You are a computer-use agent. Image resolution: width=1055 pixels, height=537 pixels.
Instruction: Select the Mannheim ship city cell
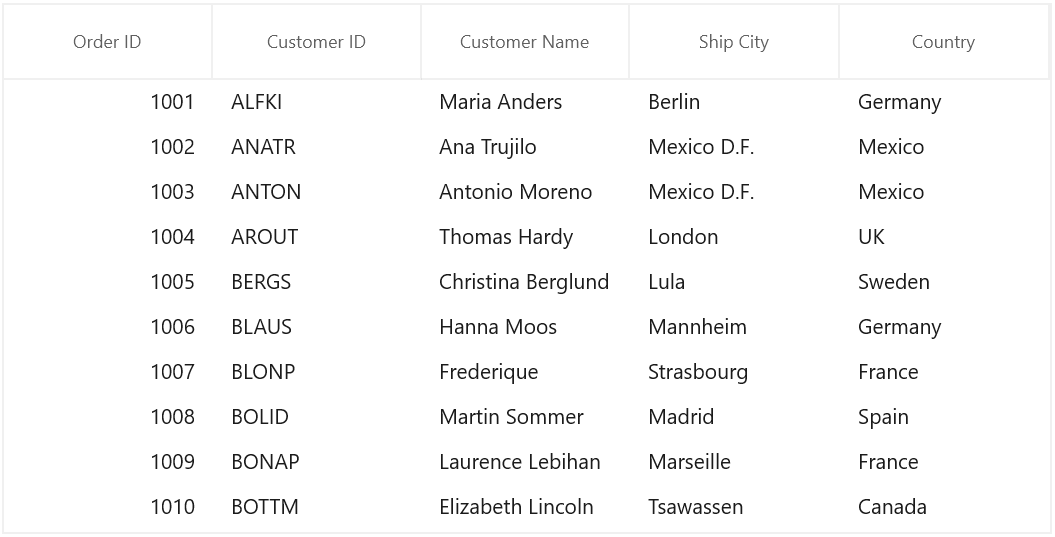pos(733,327)
